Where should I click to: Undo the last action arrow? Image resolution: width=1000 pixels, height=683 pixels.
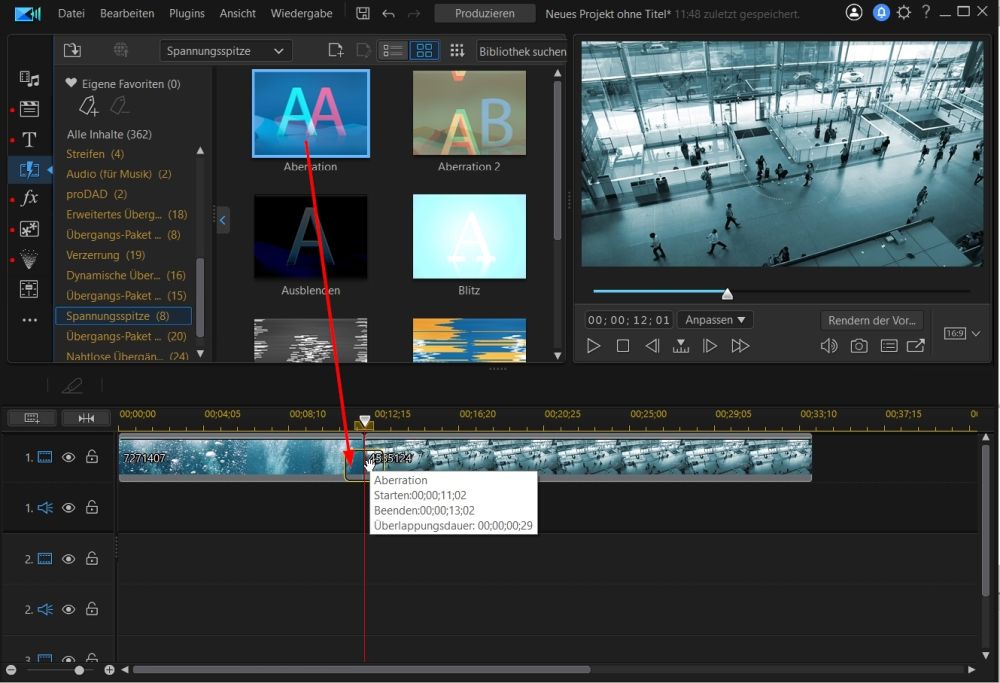[x=388, y=13]
